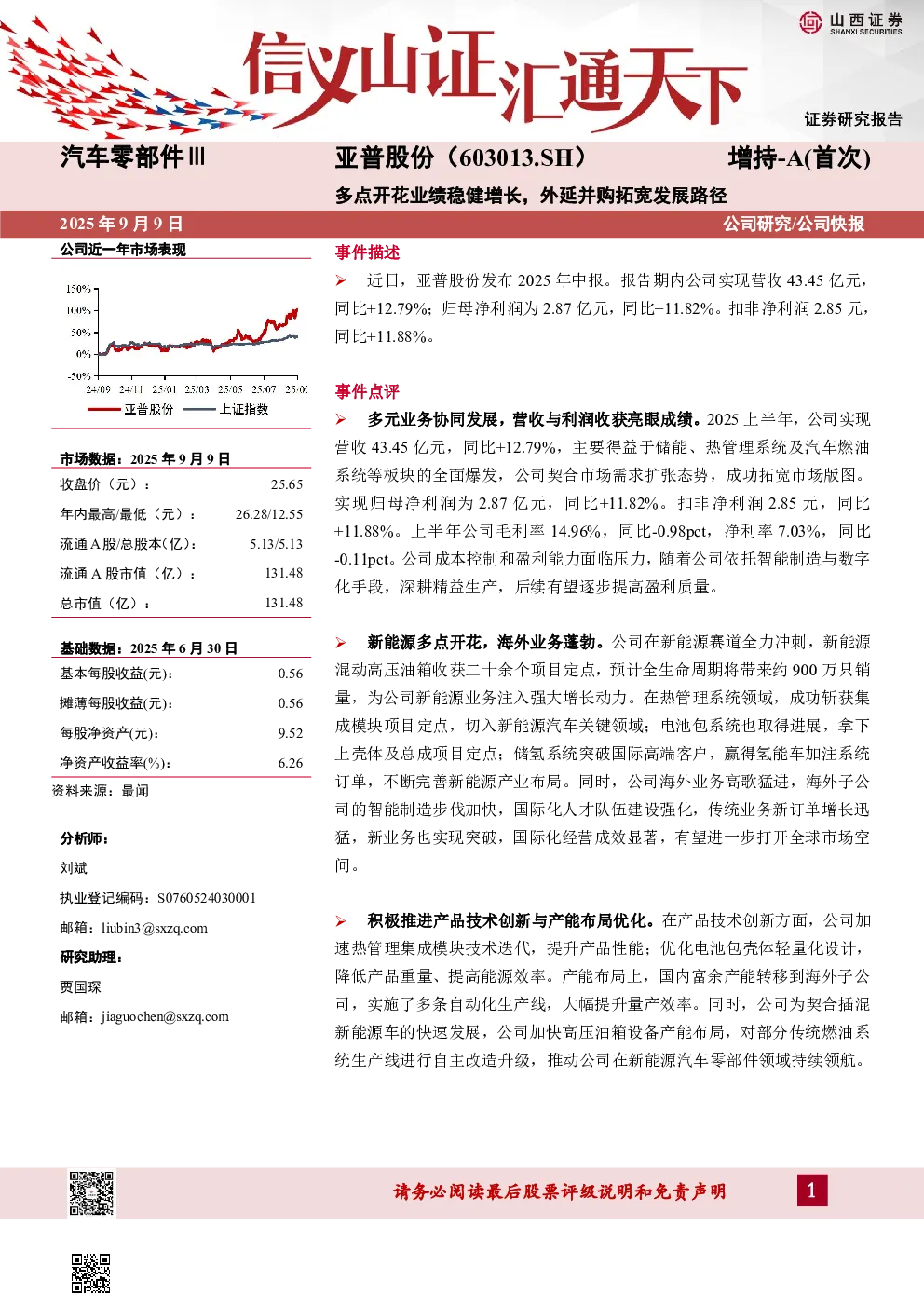Click the Shanxi Securities logo
The width and height of the screenshot is (924, 1307).
[x=850, y=22]
